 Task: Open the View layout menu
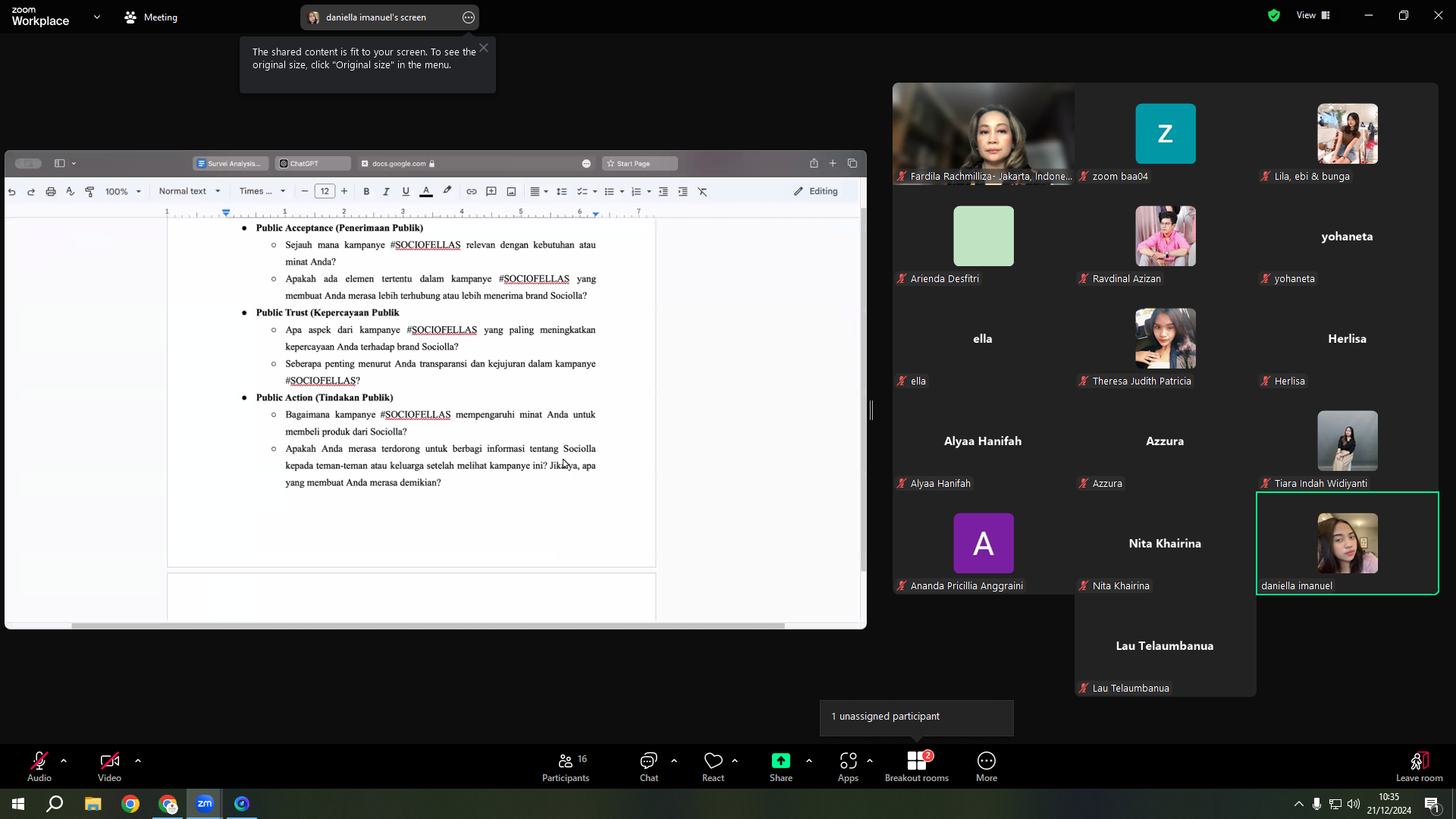1313,15
